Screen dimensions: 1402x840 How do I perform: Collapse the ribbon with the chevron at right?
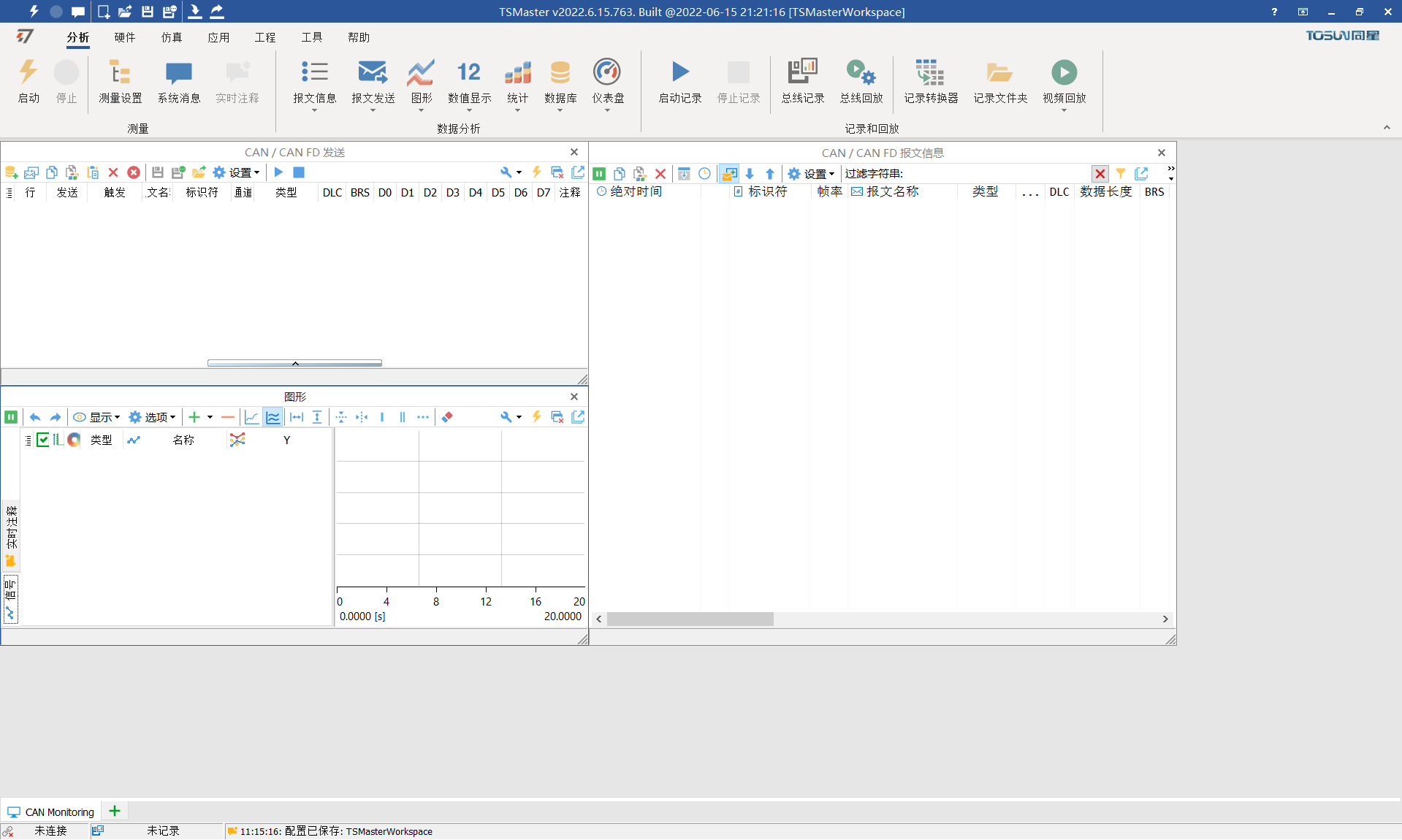[x=1387, y=128]
